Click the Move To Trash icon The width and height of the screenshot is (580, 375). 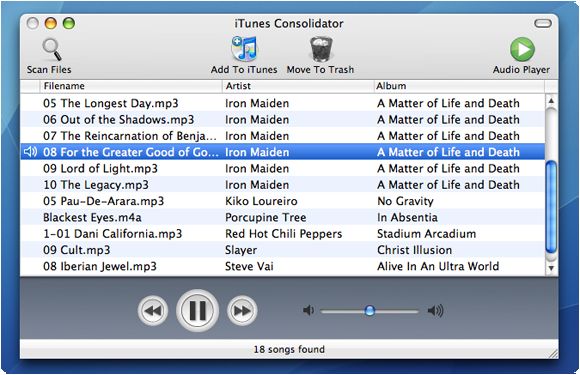[x=321, y=49]
